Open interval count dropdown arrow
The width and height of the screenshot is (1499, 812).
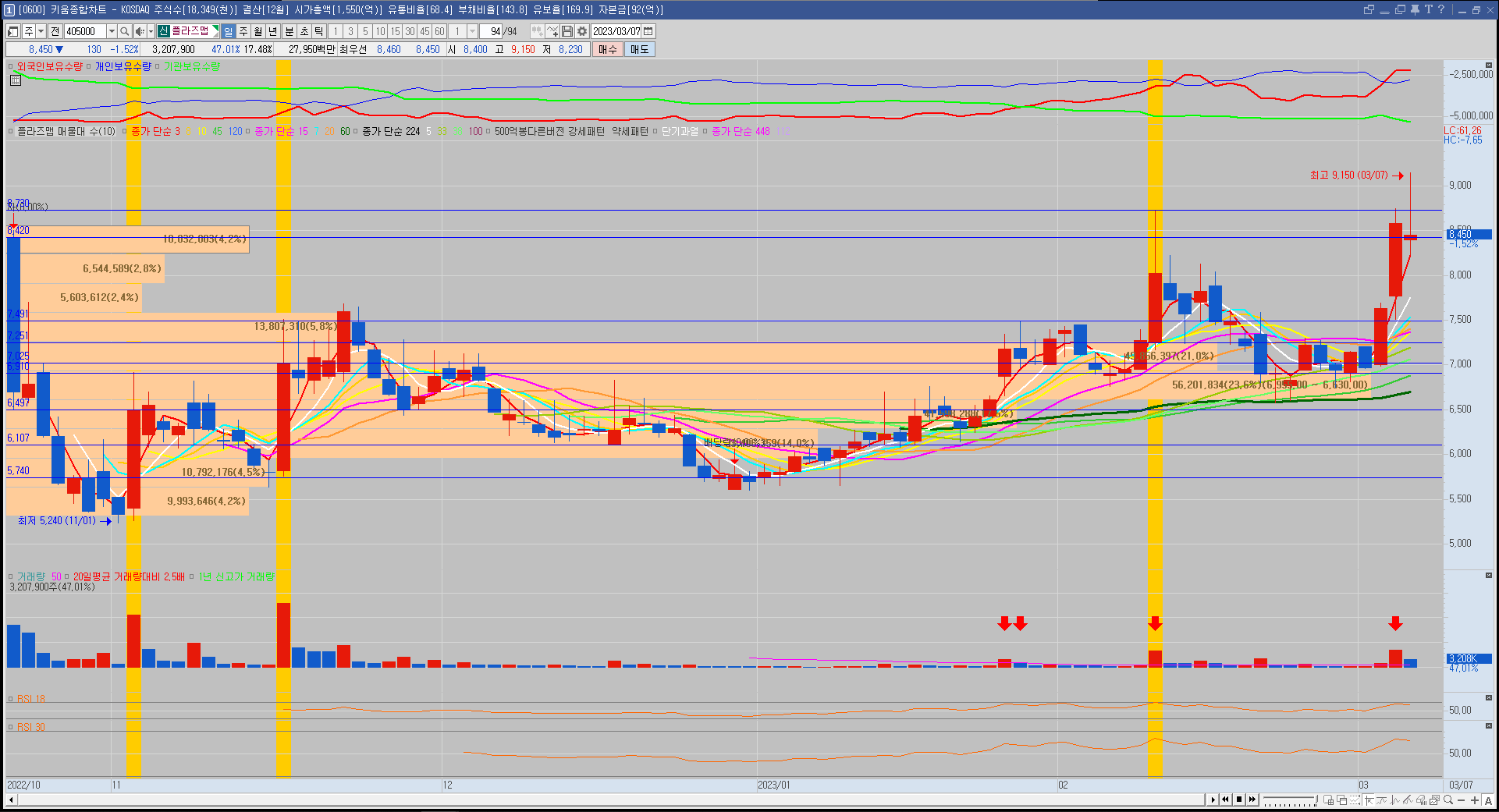point(472,31)
